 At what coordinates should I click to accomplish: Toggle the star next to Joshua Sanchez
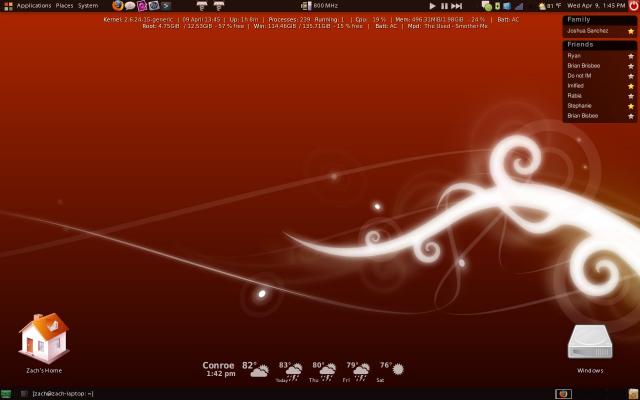tap(631, 31)
